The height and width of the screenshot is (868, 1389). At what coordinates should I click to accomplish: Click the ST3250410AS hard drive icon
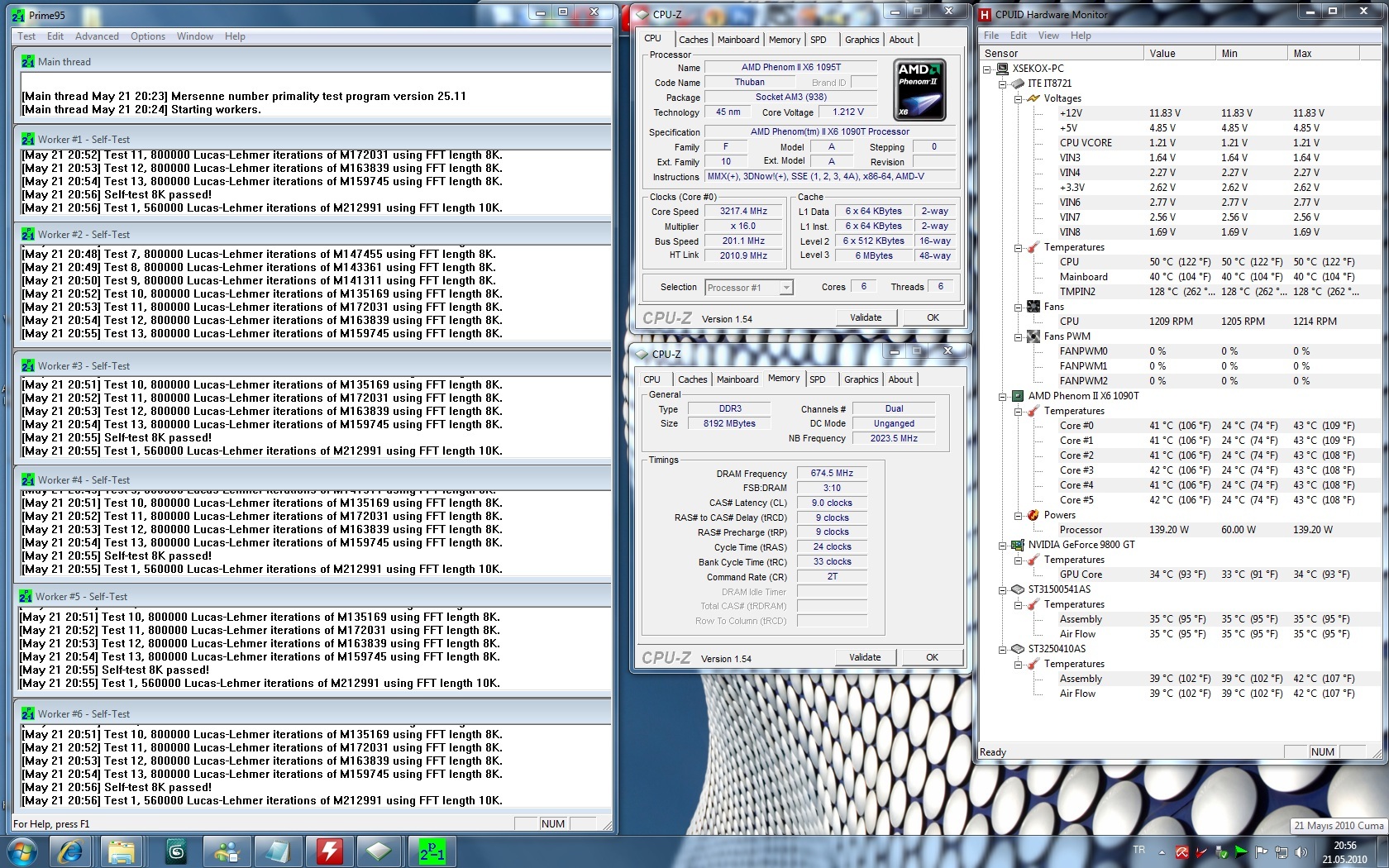[x=1018, y=649]
